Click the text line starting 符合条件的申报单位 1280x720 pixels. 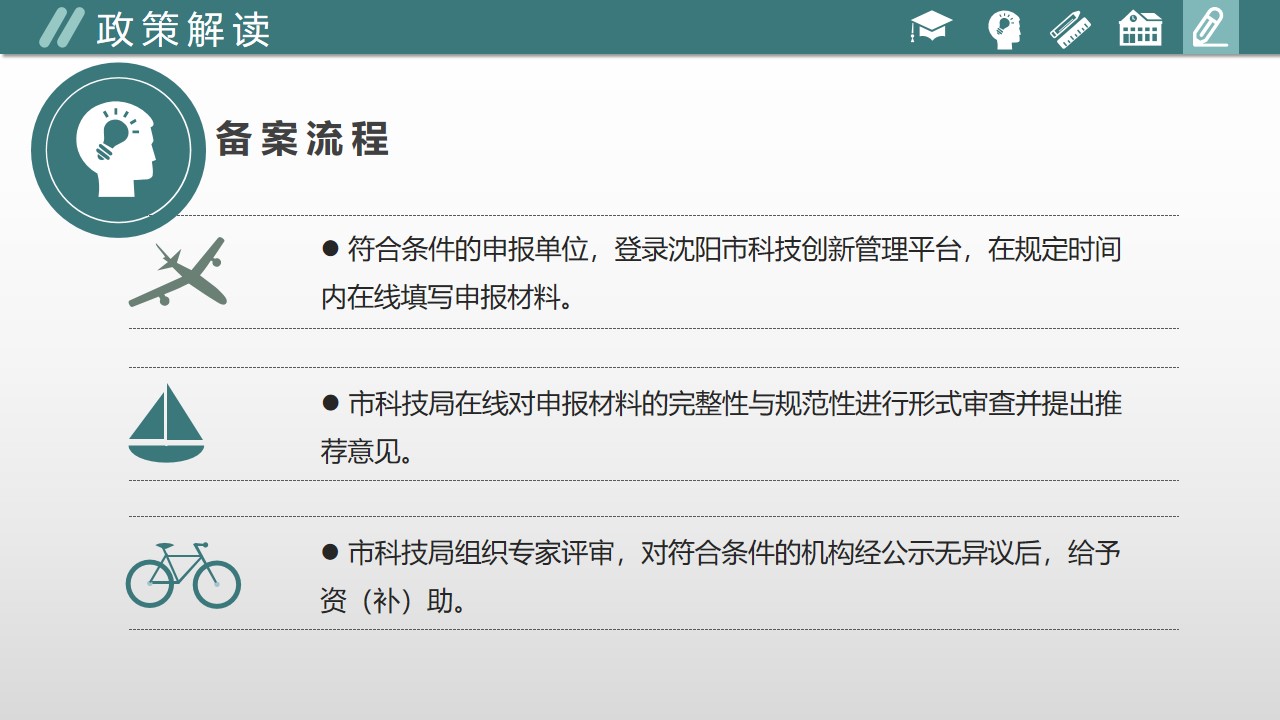pos(734,249)
